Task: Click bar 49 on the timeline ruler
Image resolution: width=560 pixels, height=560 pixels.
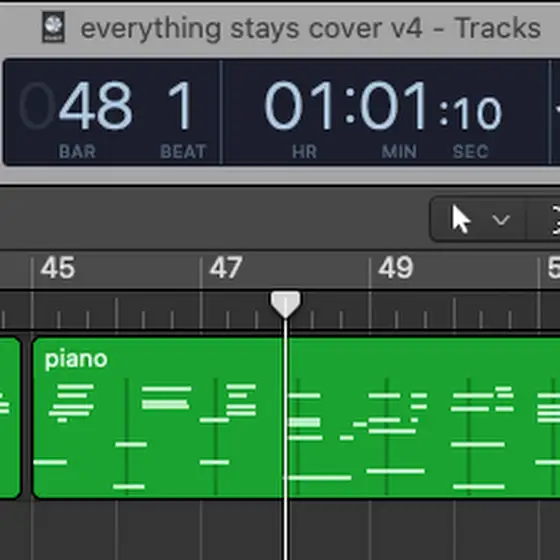Action: [396, 268]
